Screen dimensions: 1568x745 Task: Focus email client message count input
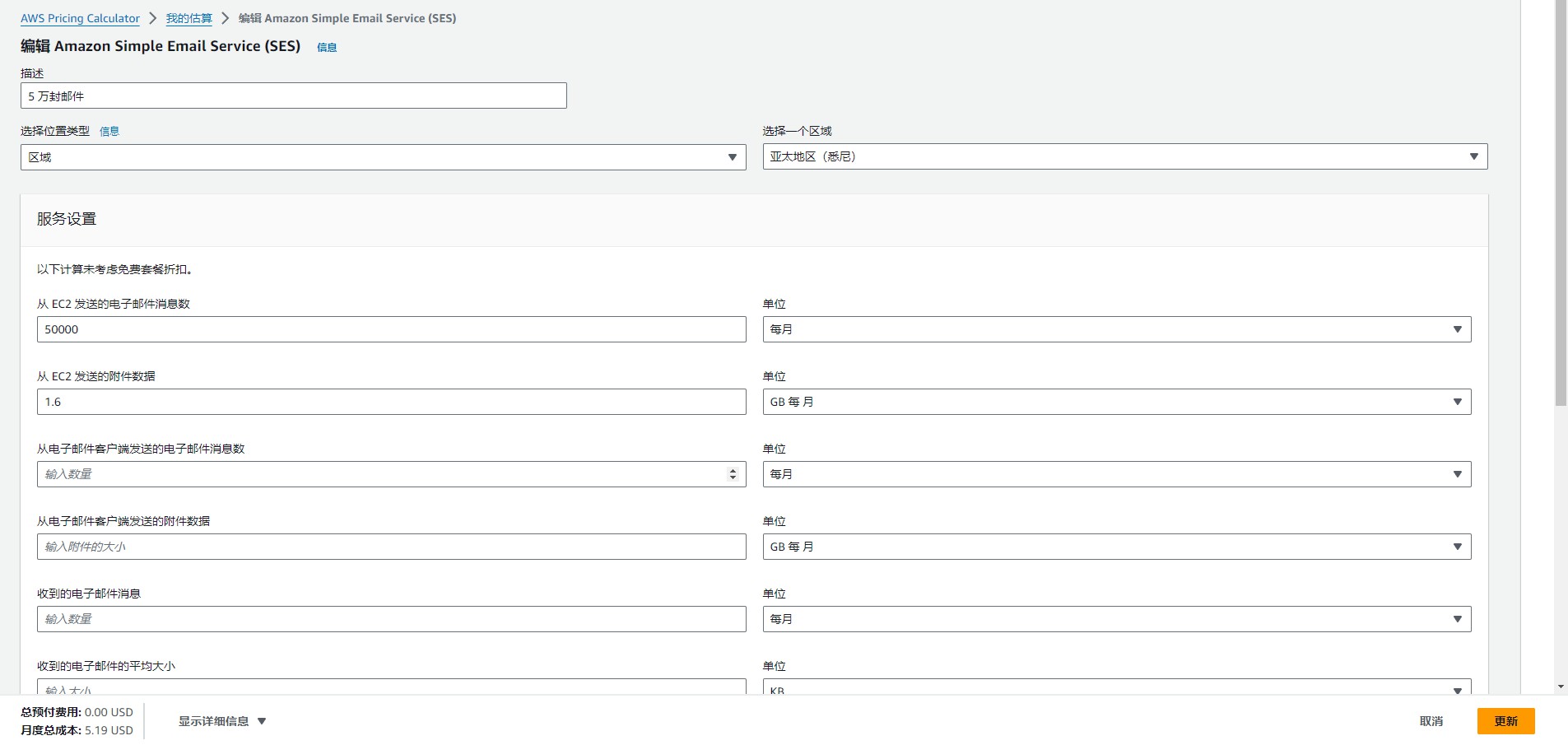click(x=392, y=474)
